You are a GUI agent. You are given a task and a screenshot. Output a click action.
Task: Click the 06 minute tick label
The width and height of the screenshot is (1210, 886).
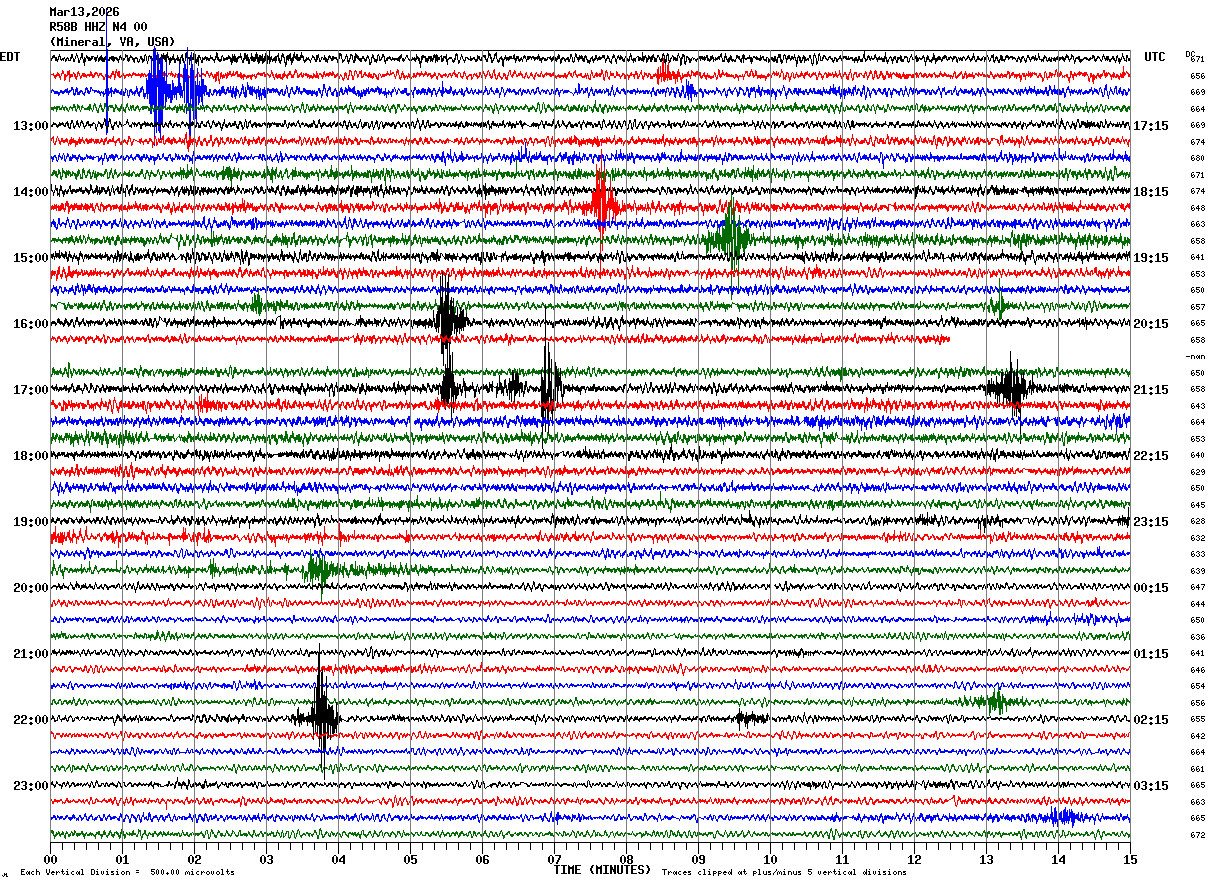(482, 859)
